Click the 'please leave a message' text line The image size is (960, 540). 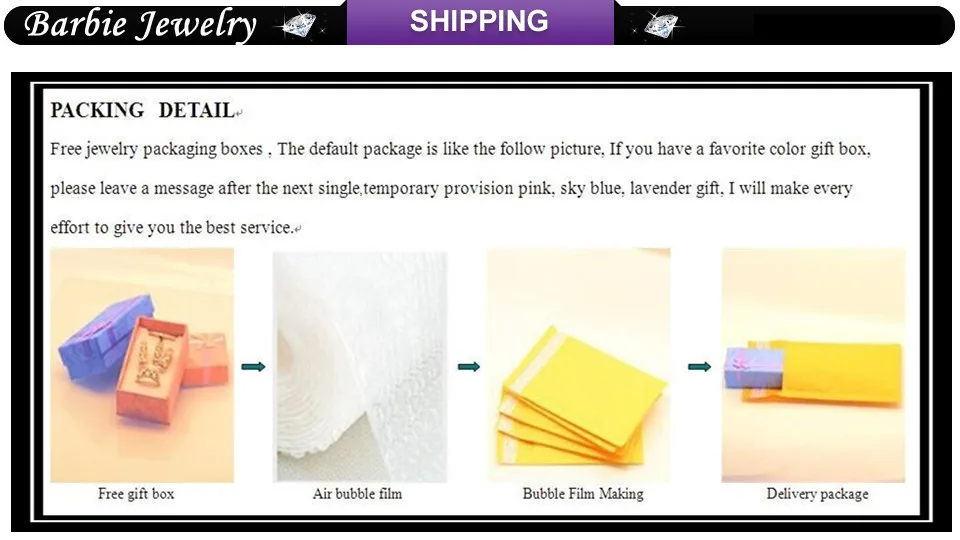[x=451, y=189]
